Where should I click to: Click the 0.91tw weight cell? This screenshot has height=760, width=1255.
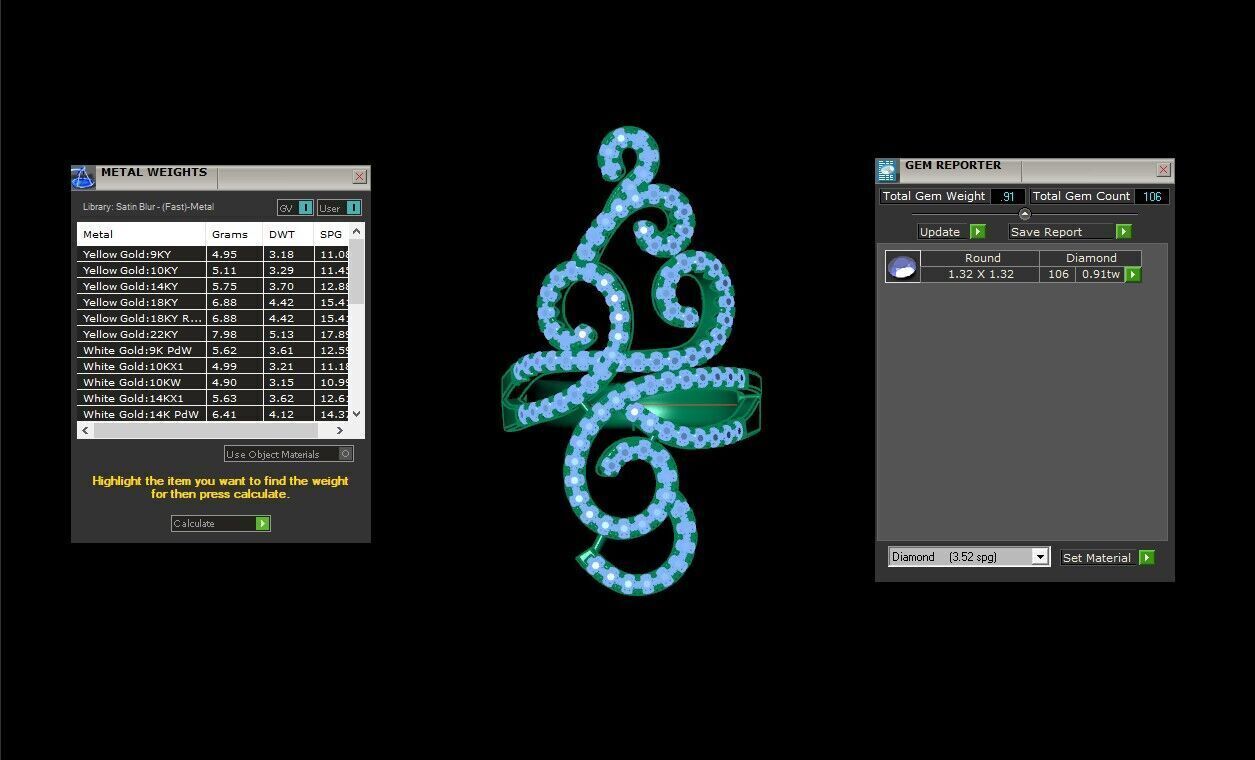pyautogui.click(x=1100, y=274)
